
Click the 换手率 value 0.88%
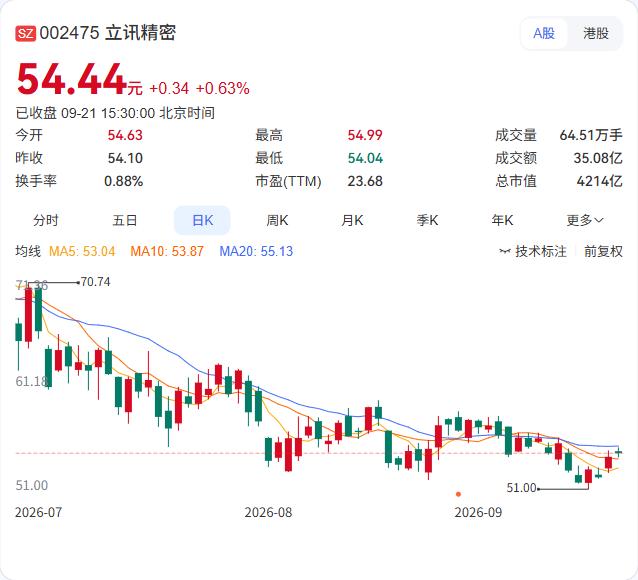(123, 181)
